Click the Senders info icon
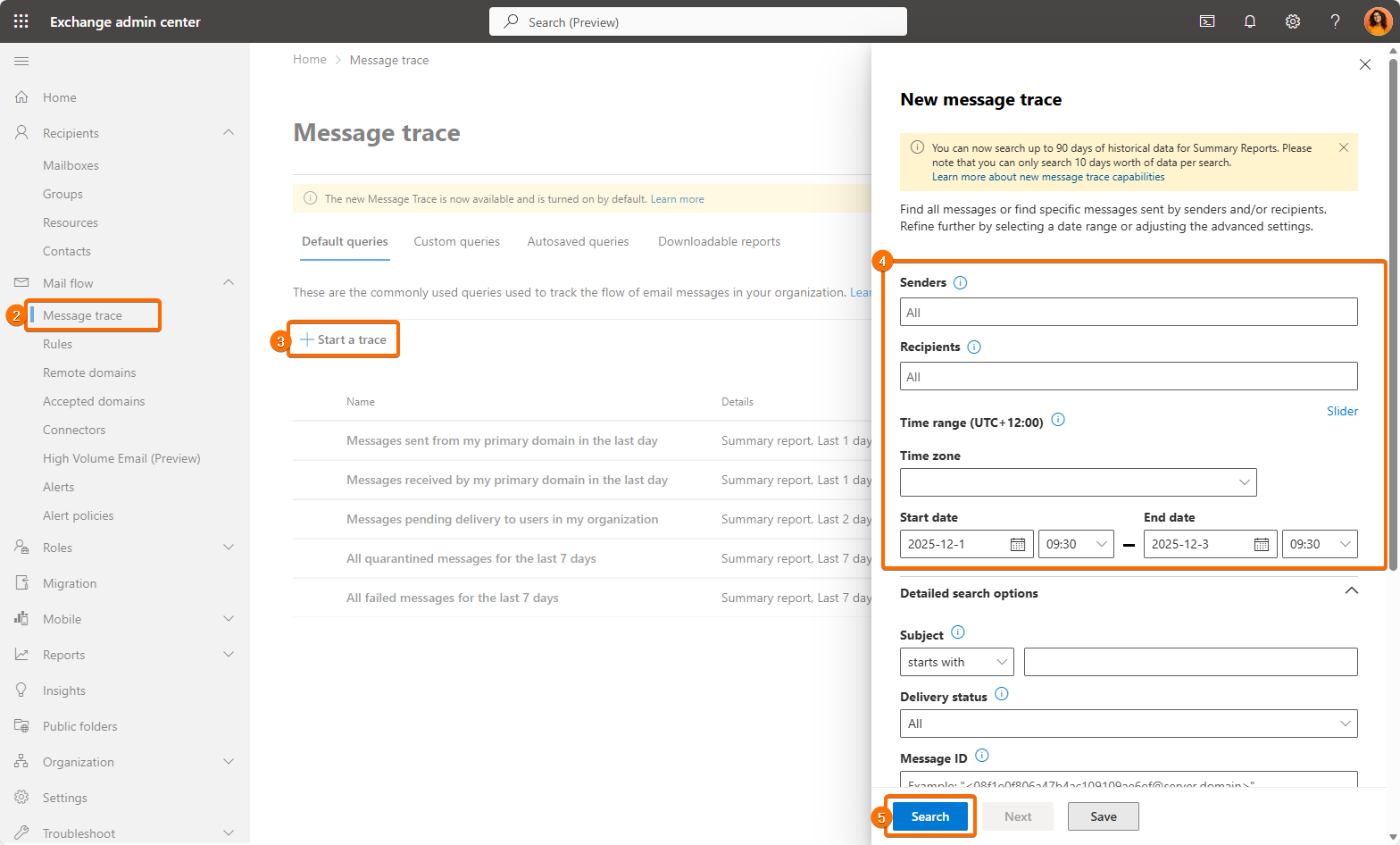The image size is (1400, 845). (960, 282)
